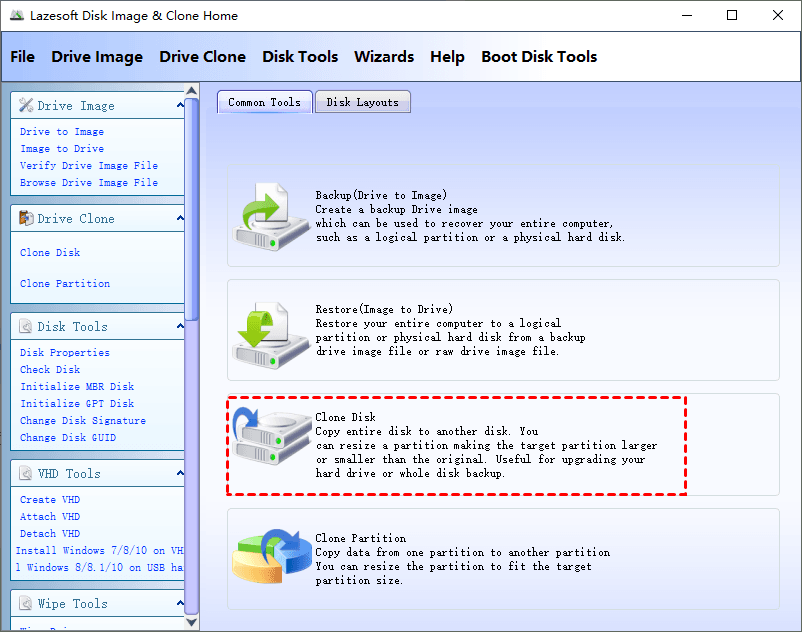Collapse the Wipe Tools sidebar panel
Viewport: 802px width, 632px height.
(180, 603)
